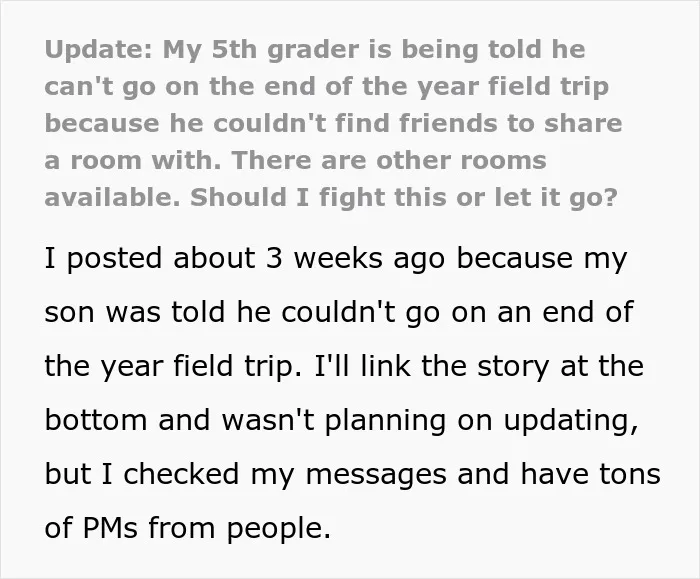
Task: Click the final word "people."
Action: [x=279, y=529]
